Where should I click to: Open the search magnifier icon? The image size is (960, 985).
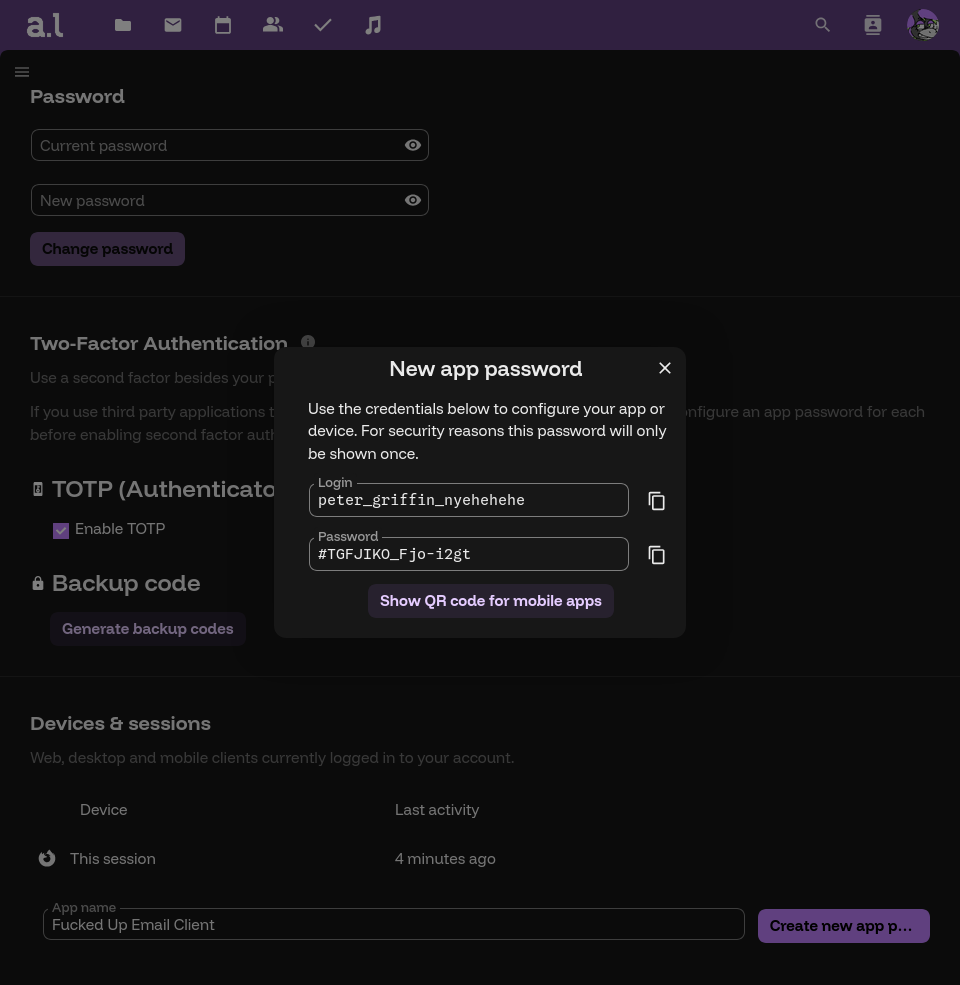[x=822, y=25]
